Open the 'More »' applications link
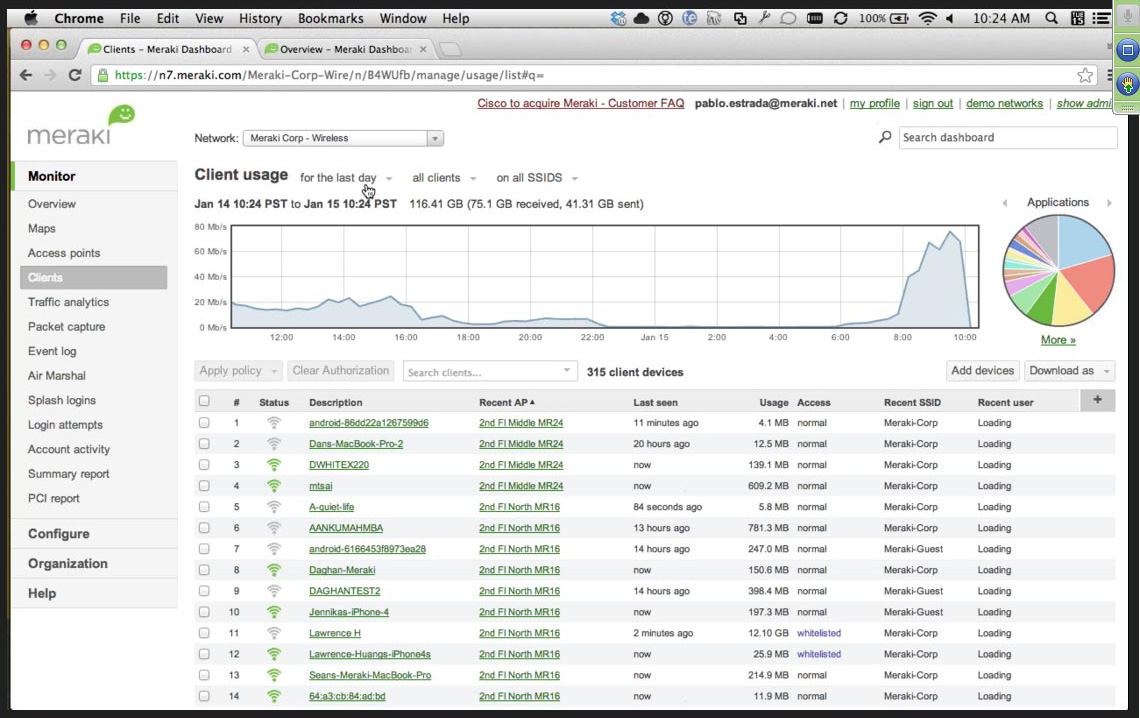This screenshot has width=1140, height=718. (1058, 340)
